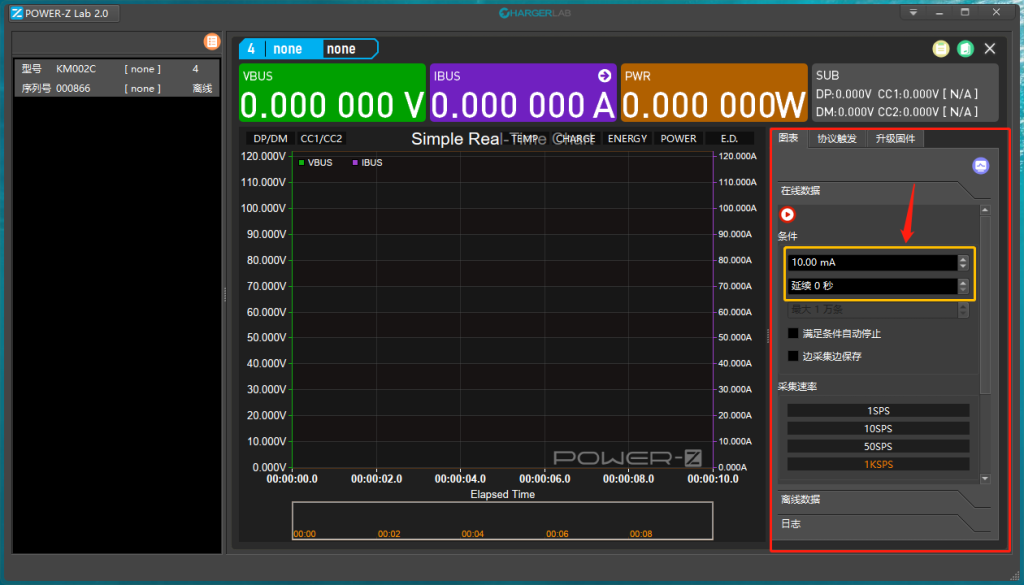Image resolution: width=1024 pixels, height=585 pixels.
Task: Toggle the DP/DM chart series
Action: pos(270,138)
